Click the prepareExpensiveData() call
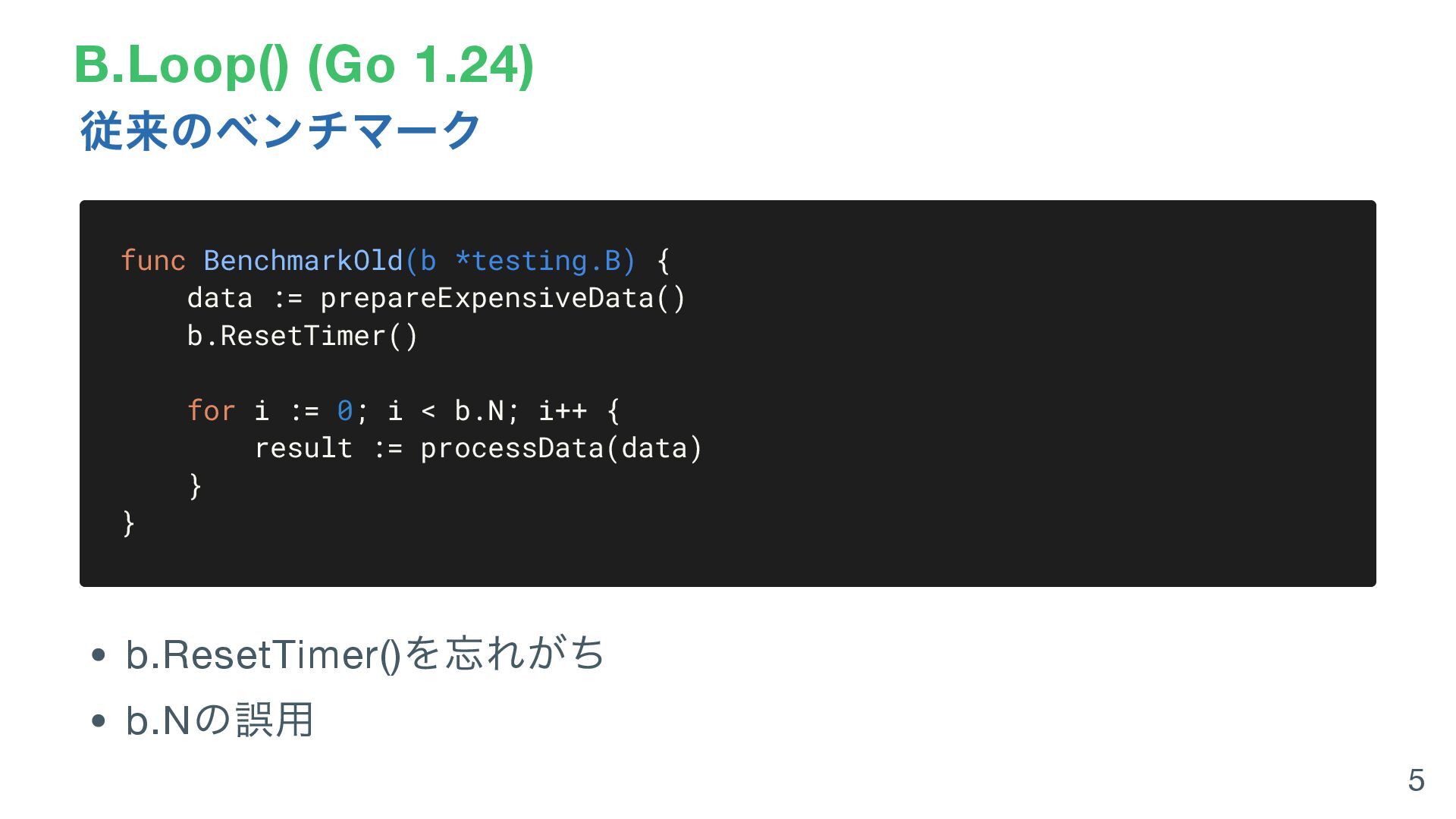1456x819 pixels. (x=503, y=298)
